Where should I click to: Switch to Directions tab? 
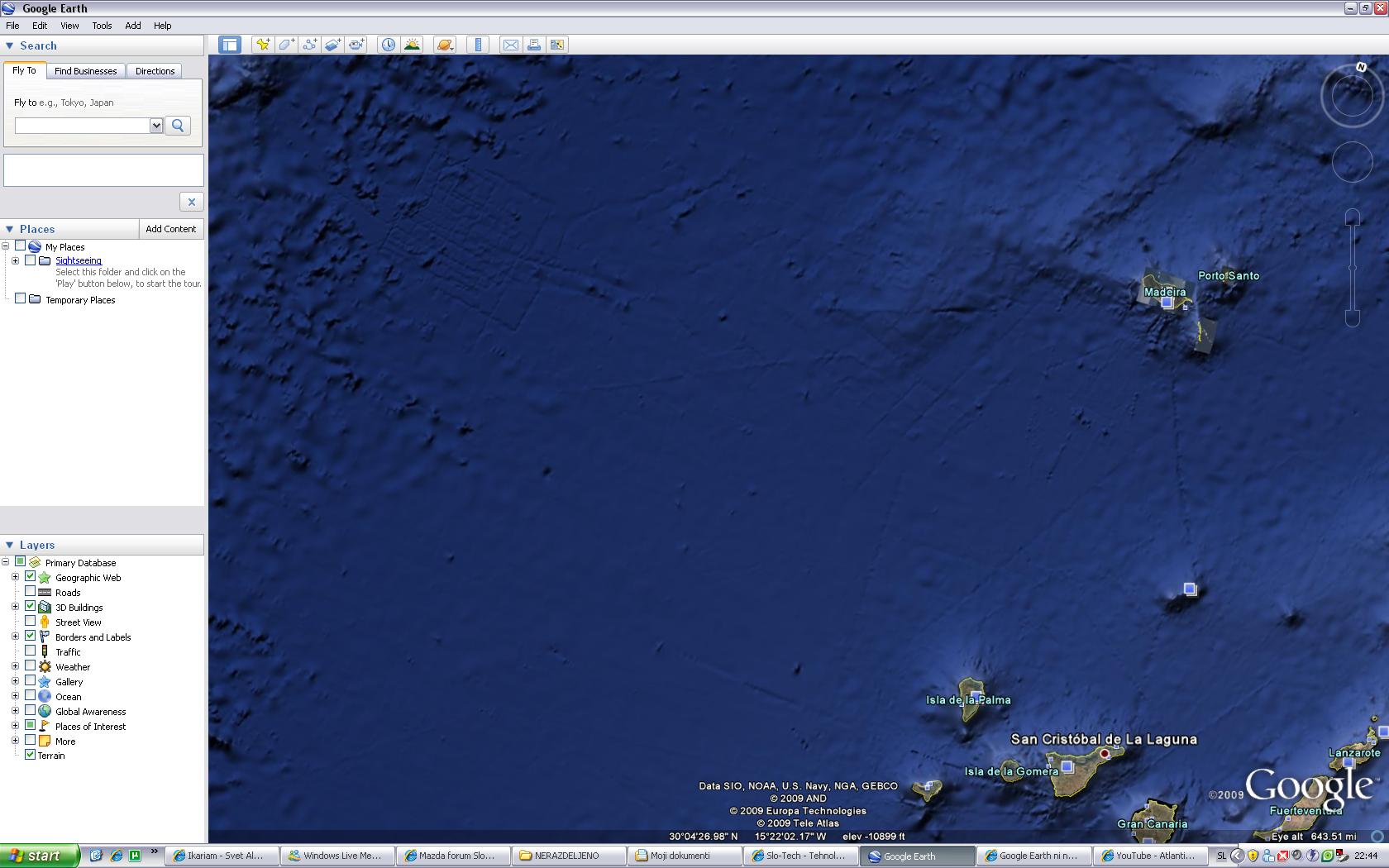pyautogui.click(x=155, y=71)
